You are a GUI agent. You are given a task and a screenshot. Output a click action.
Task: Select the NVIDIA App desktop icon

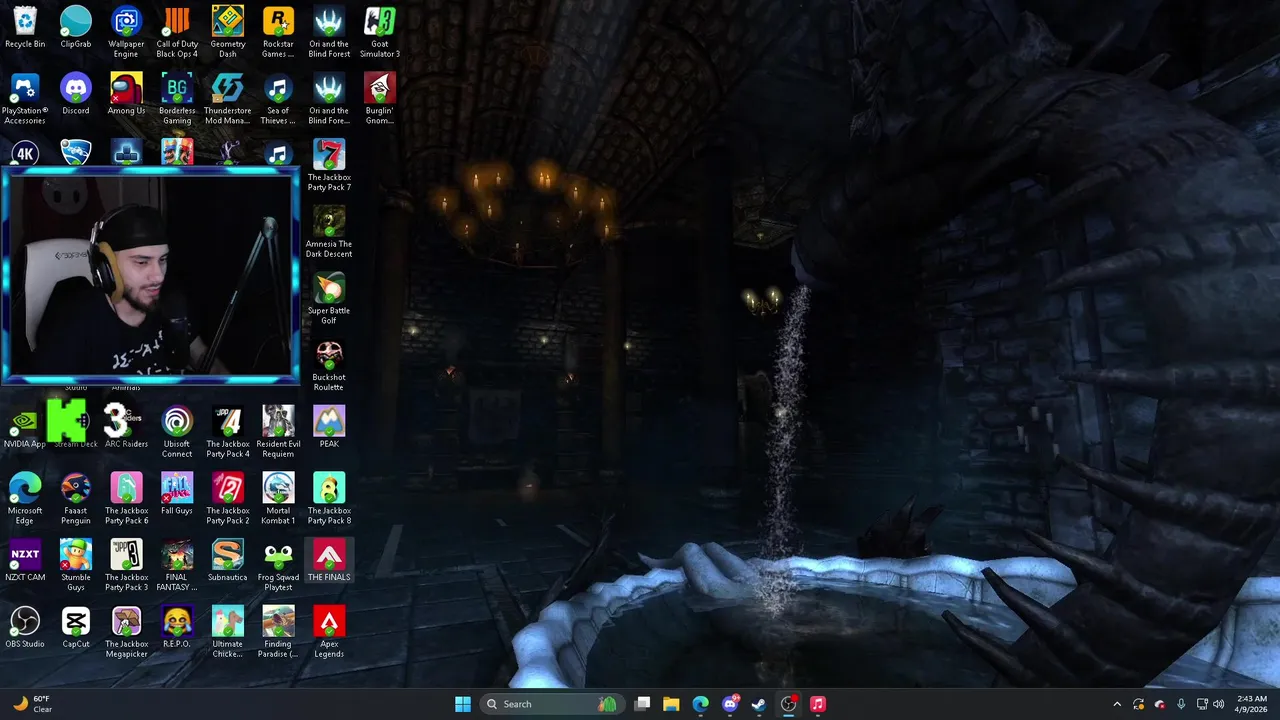(25, 428)
